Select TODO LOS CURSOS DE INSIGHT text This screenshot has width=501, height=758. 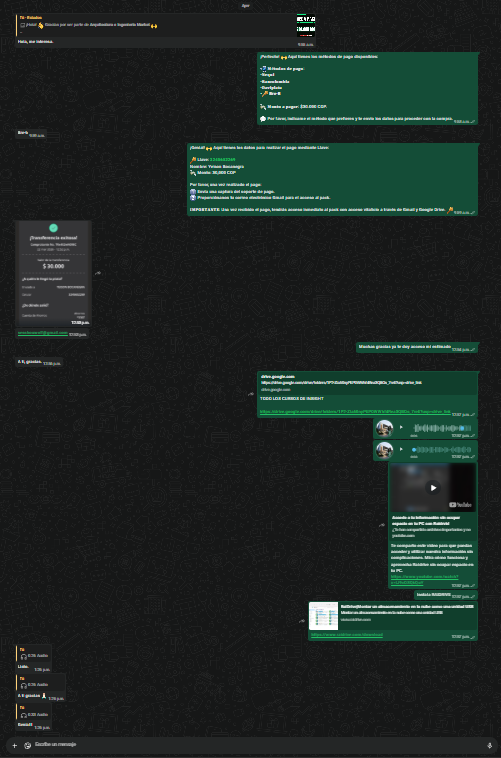(x=292, y=399)
